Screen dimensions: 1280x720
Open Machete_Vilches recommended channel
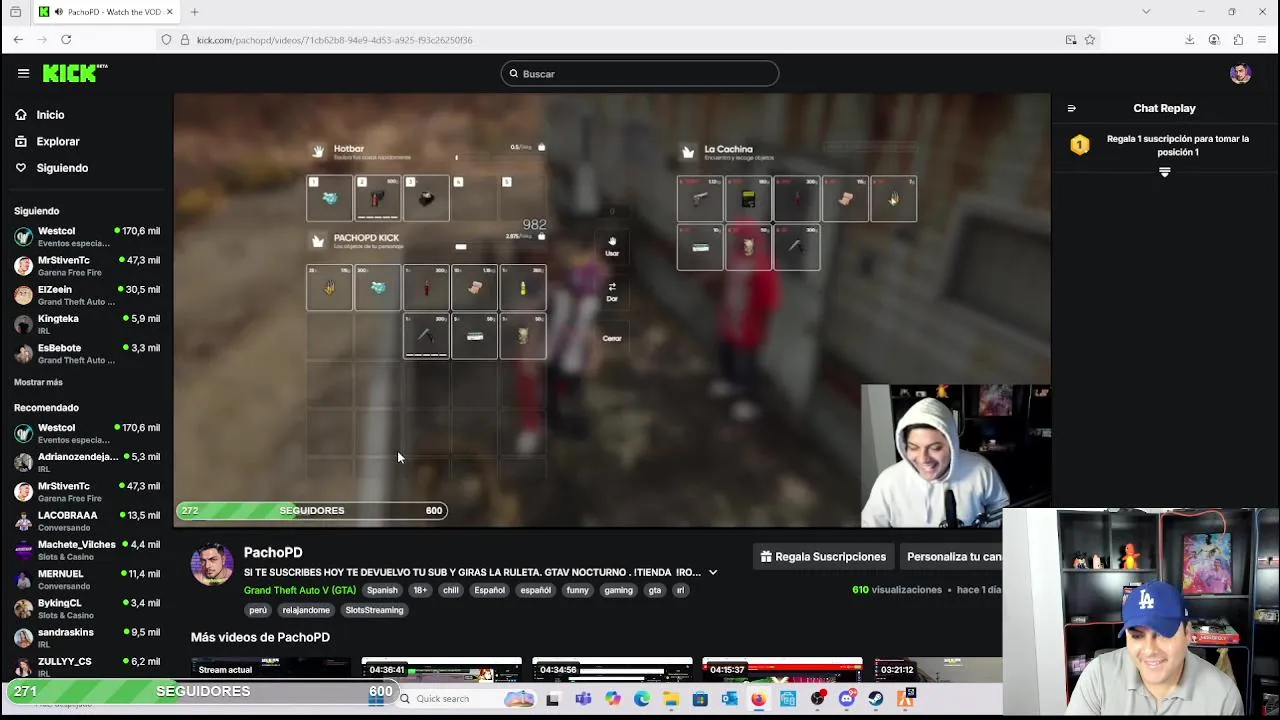pos(87,550)
